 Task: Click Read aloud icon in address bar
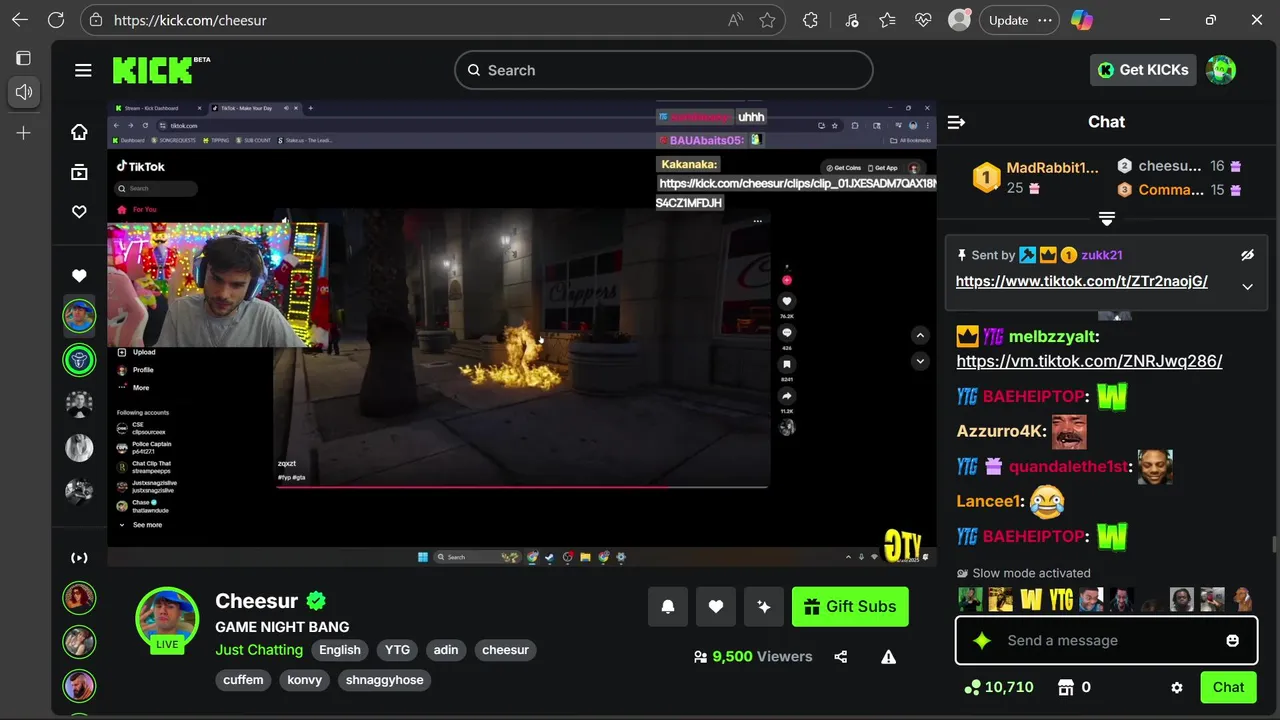(x=735, y=20)
